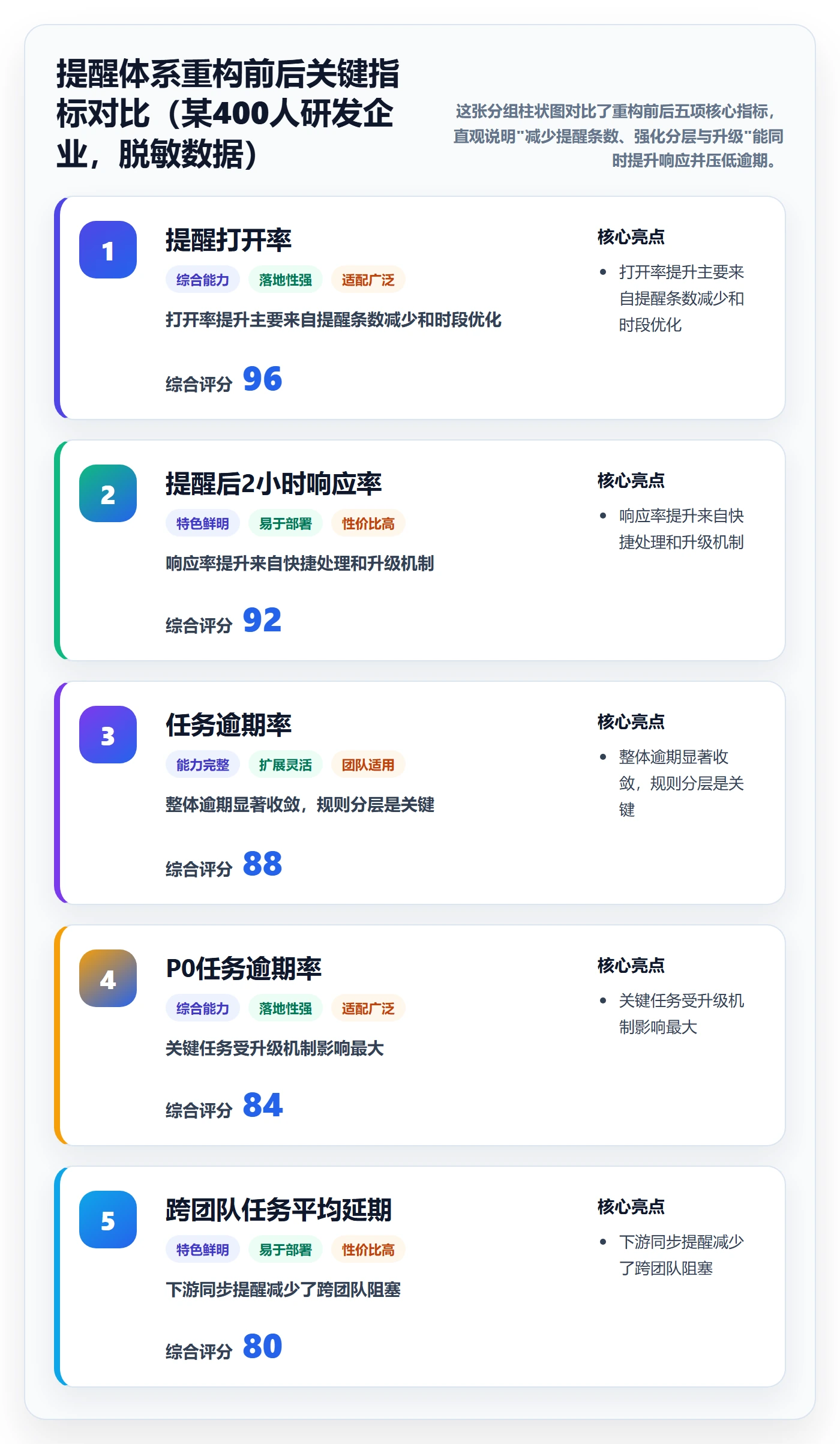This screenshot has height=1444, width=840.
Task: Click the score value 80
Action: [262, 1347]
